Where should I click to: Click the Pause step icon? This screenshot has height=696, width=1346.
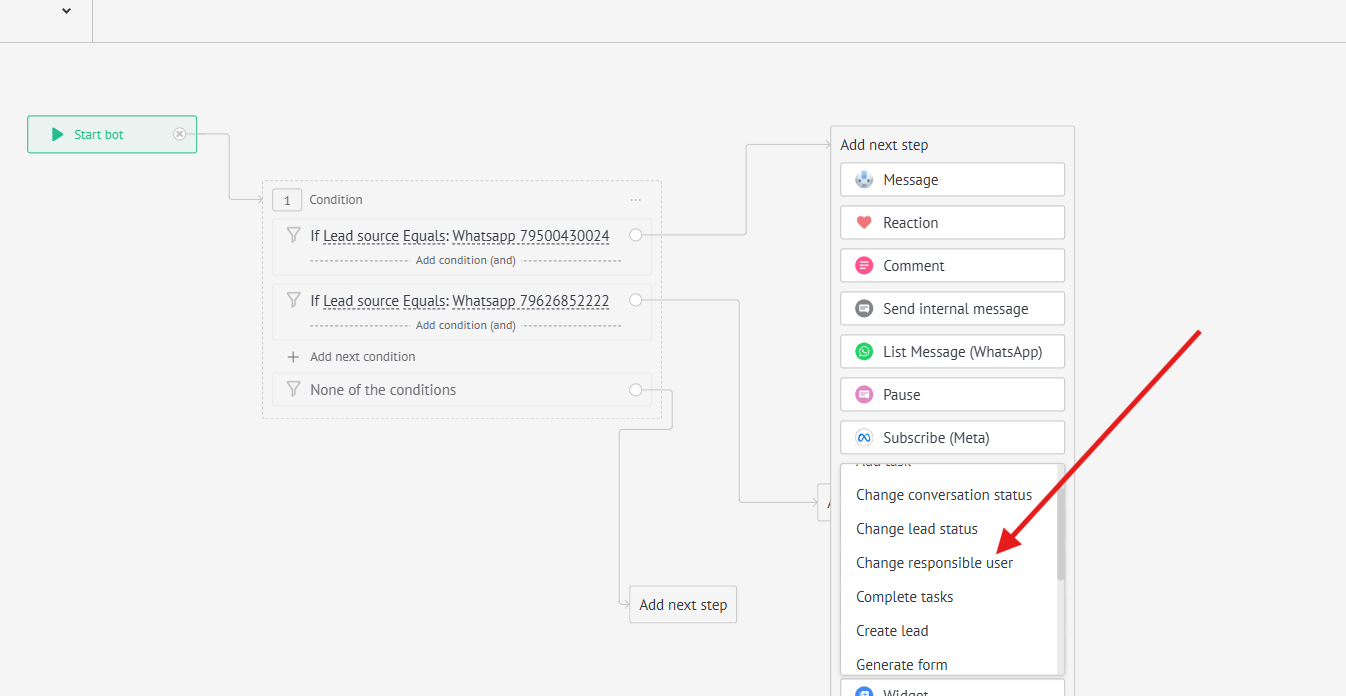tap(864, 395)
